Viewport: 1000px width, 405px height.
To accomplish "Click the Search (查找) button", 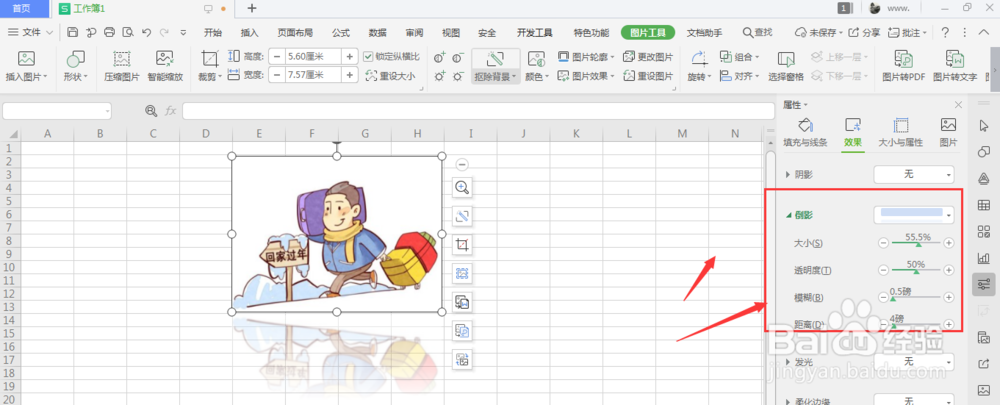I will pos(758,33).
